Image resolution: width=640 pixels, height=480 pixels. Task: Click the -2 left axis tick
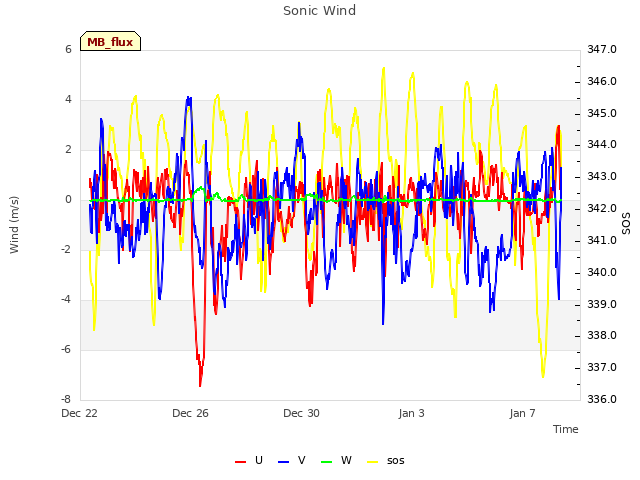coord(66,249)
